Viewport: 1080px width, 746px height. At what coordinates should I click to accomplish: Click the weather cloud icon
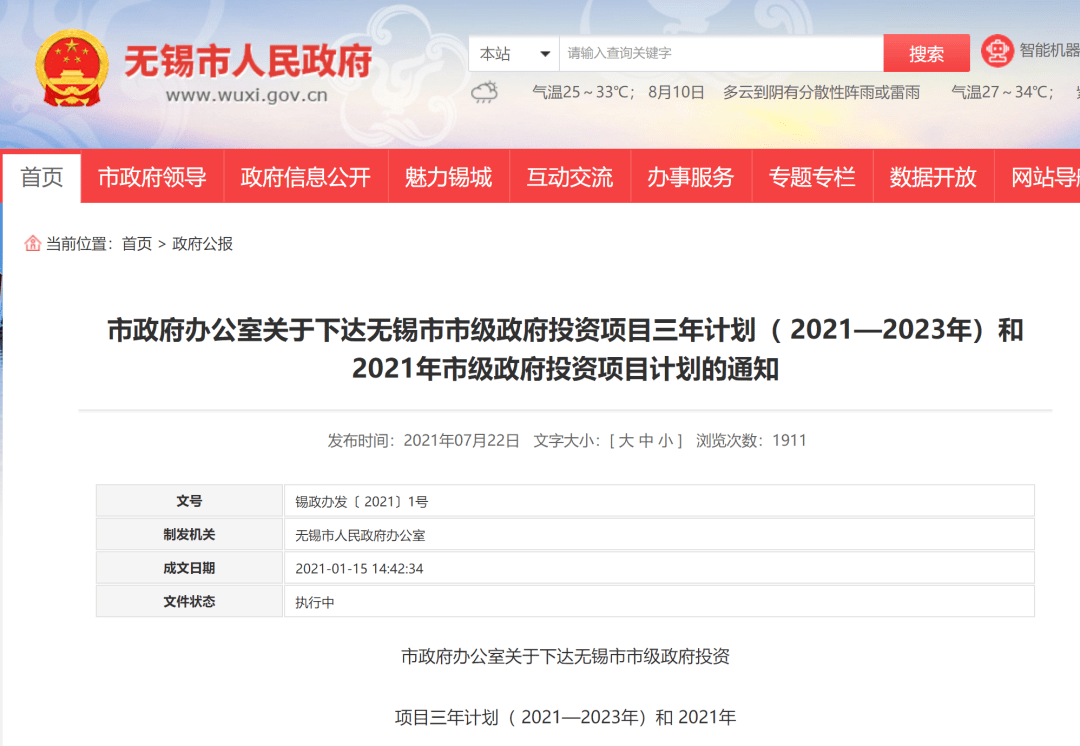pos(484,92)
